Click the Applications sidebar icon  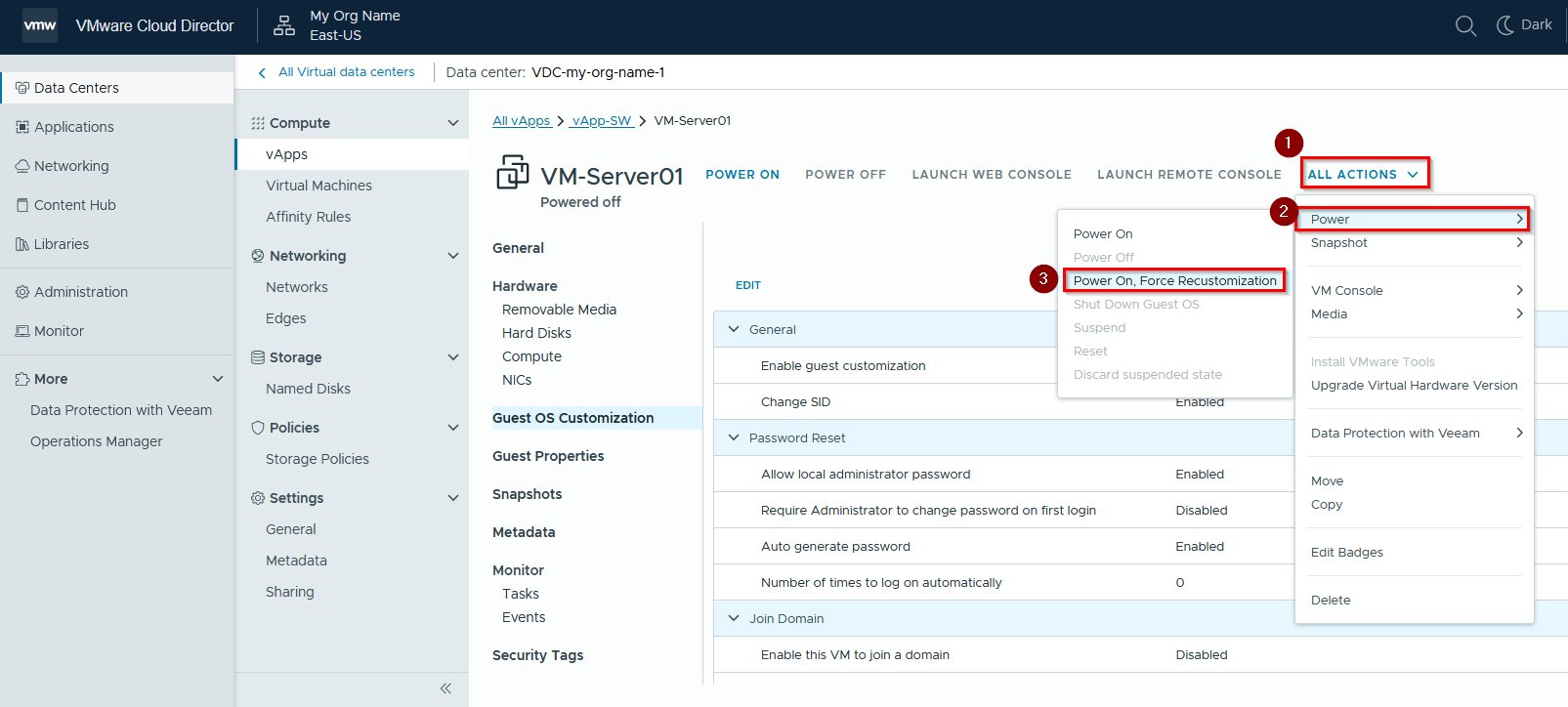tap(22, 127)
